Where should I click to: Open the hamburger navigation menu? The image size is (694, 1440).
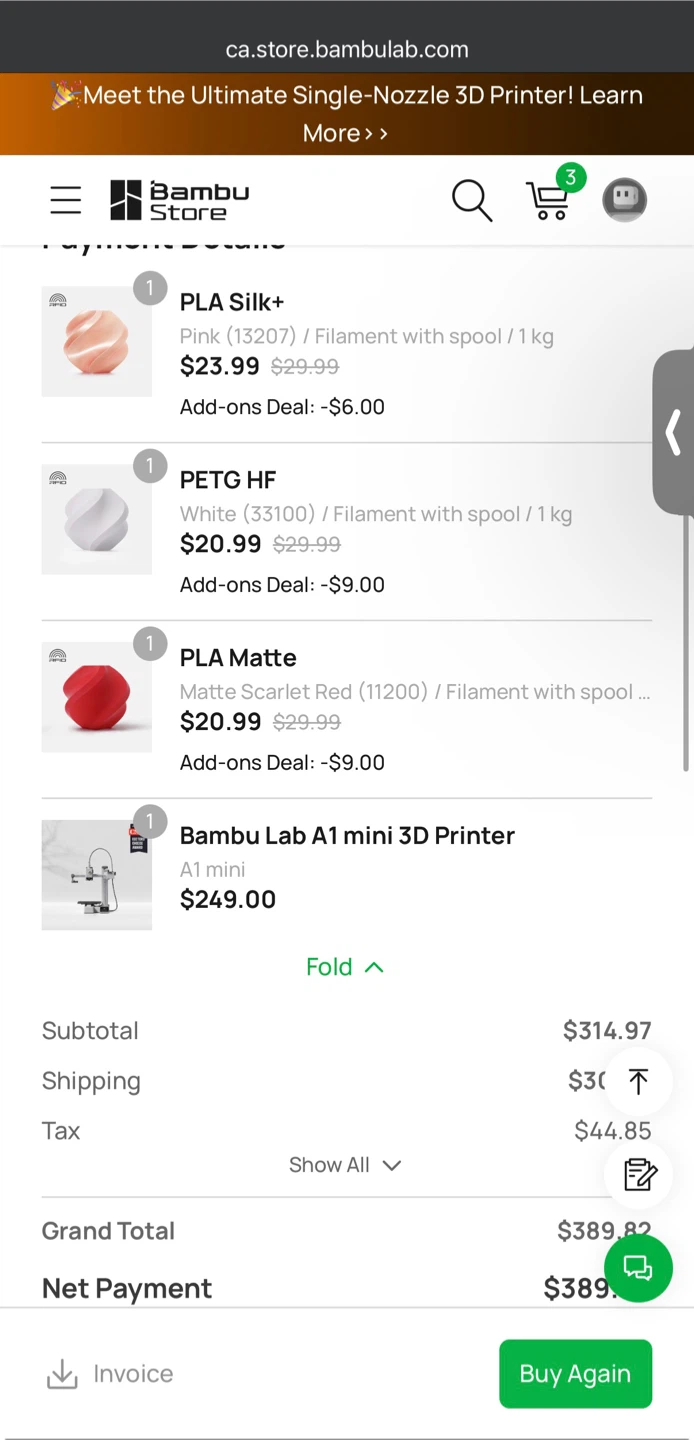(64, 200)
